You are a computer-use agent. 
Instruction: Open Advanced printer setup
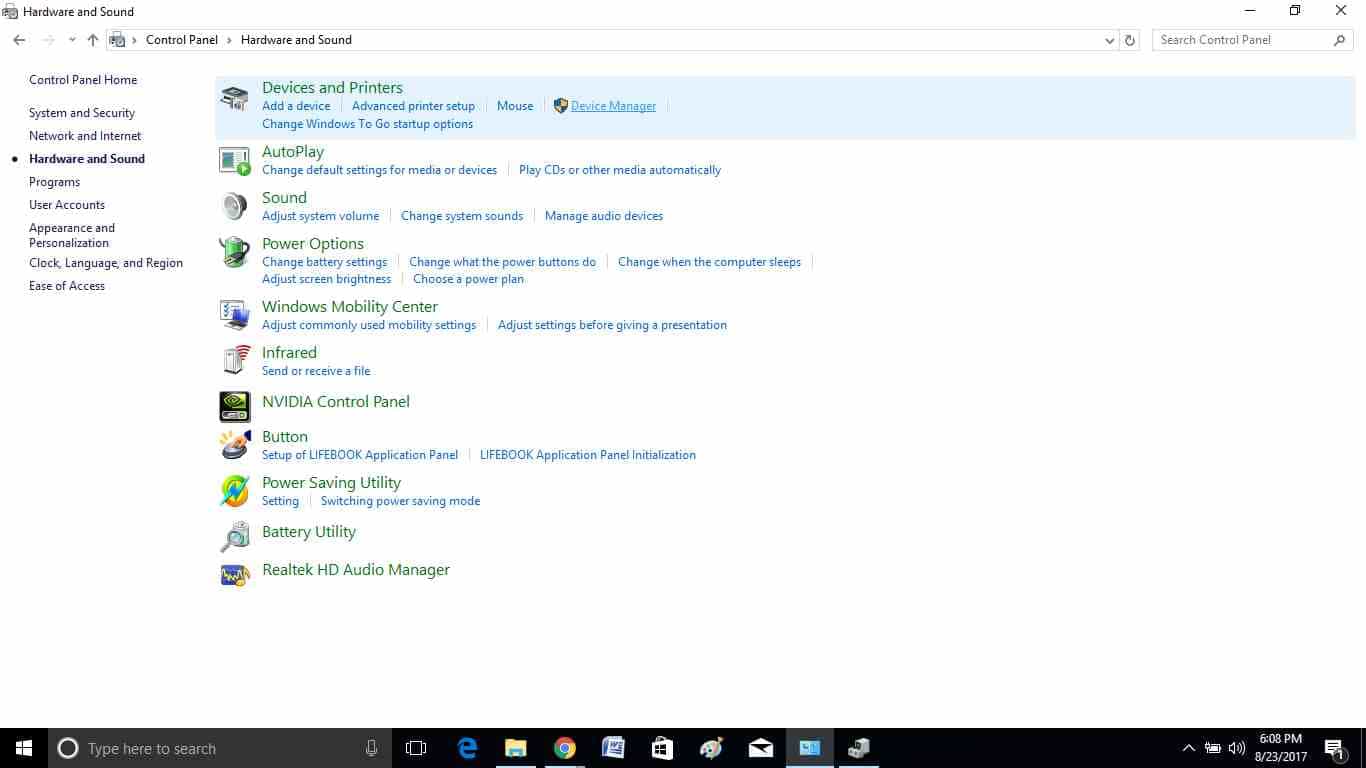[413, 106]
